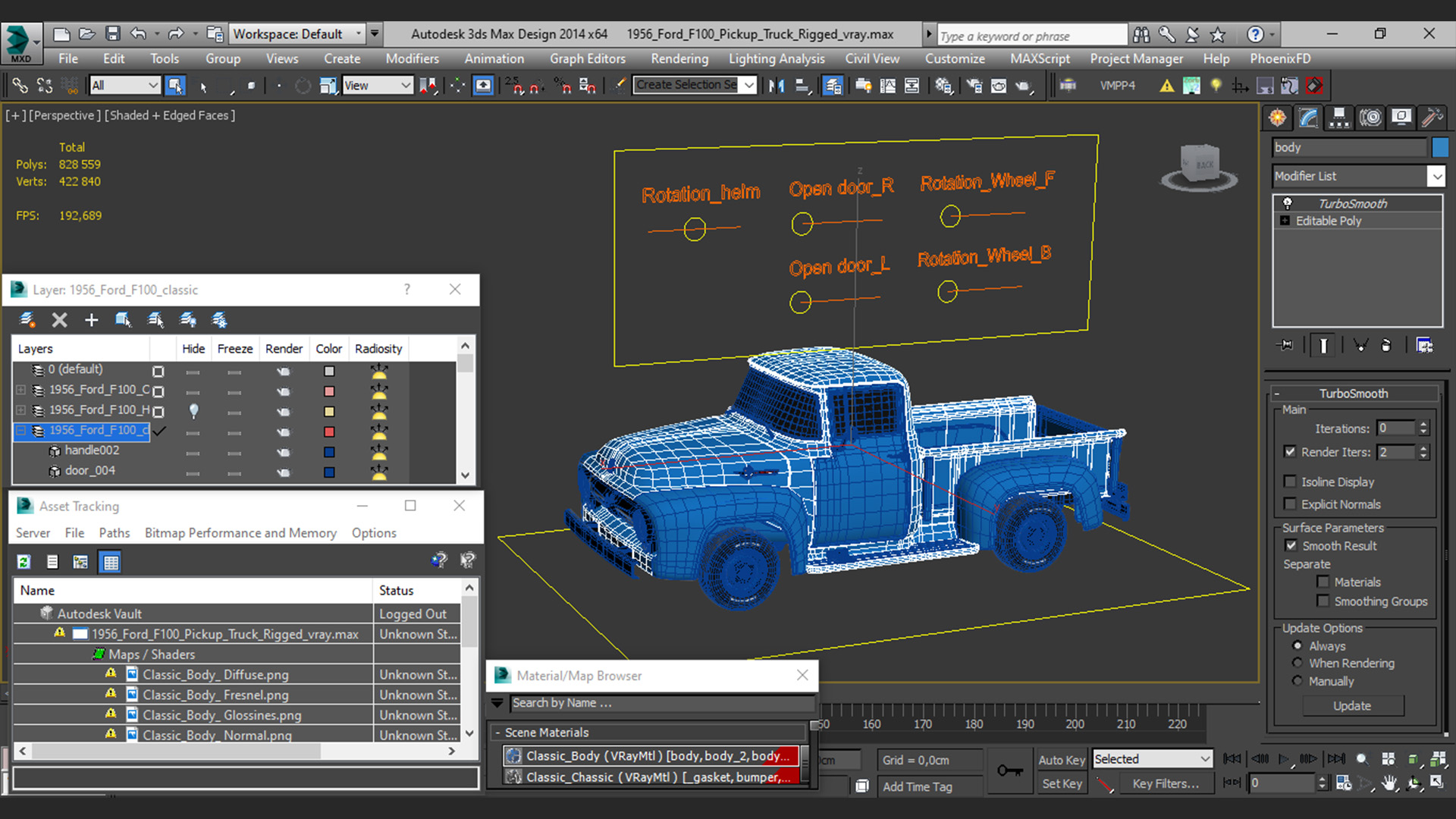The image size is (1456, 819).
Task: Add selection to layer with plus icon
Action: pos(91,320)
